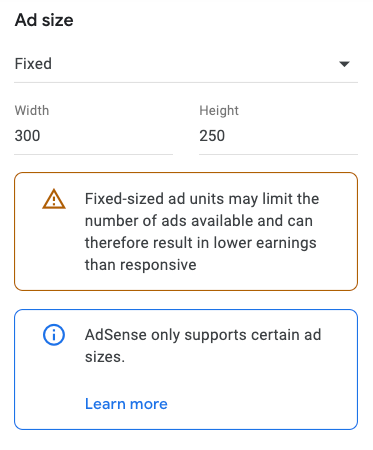The width and height of the screenshot is (373, 450).
Task: Click the Width label
Action: pyautogui.click(x=32, y=110)
